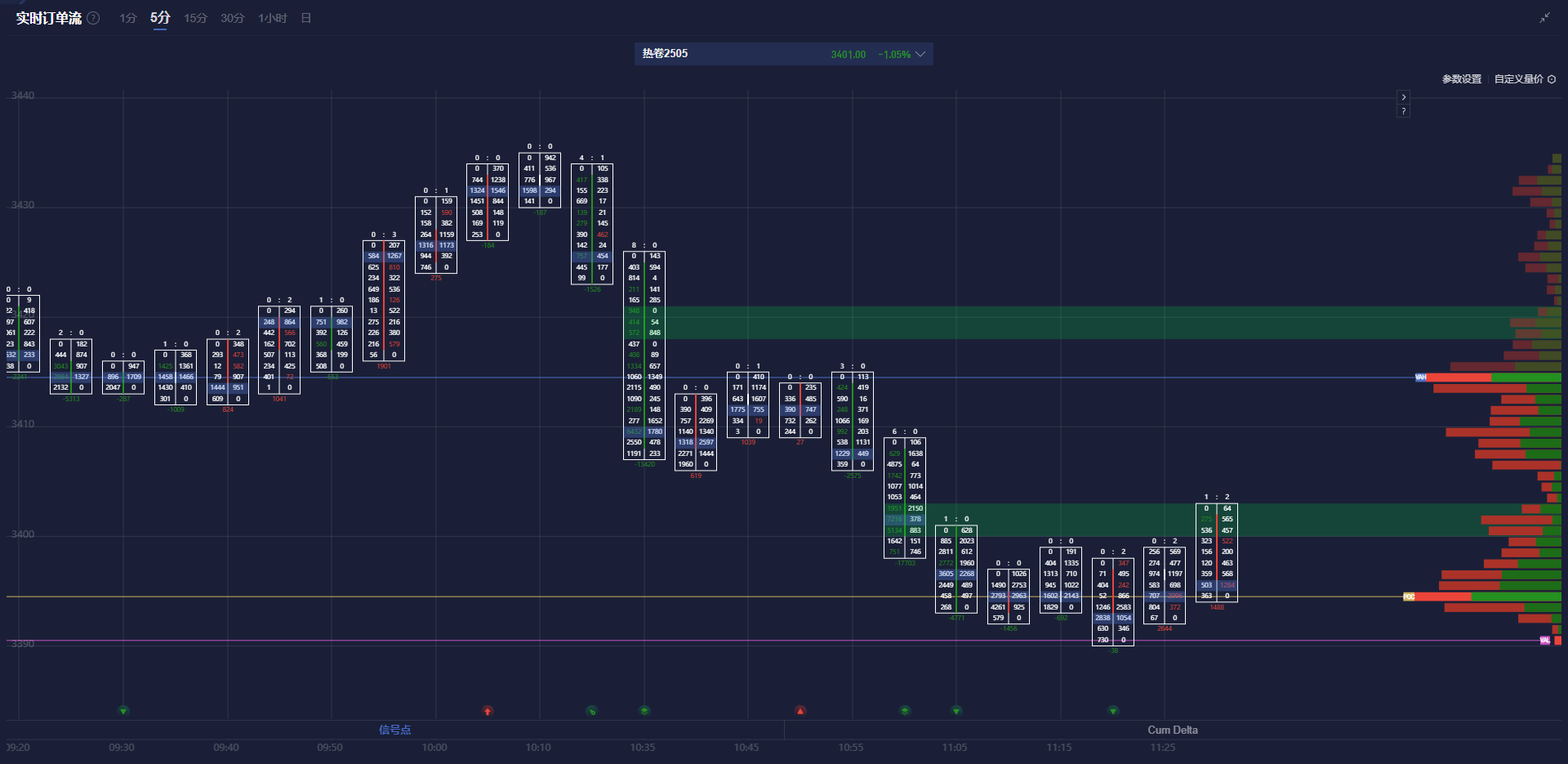Click hexagon settings icon beside 自定义量价

[1552, 79]
